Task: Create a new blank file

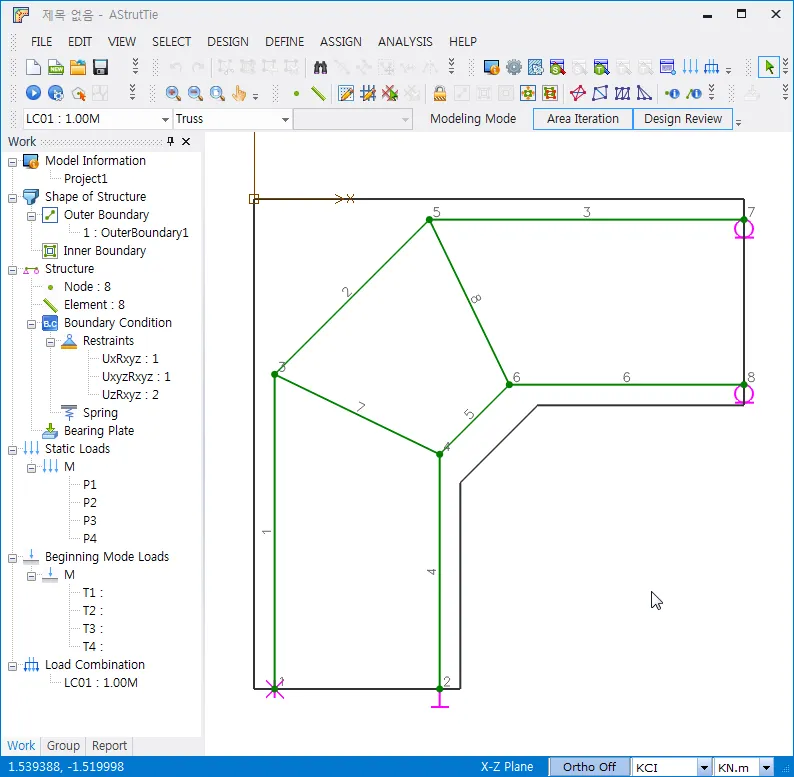Action: click(33, 67)
